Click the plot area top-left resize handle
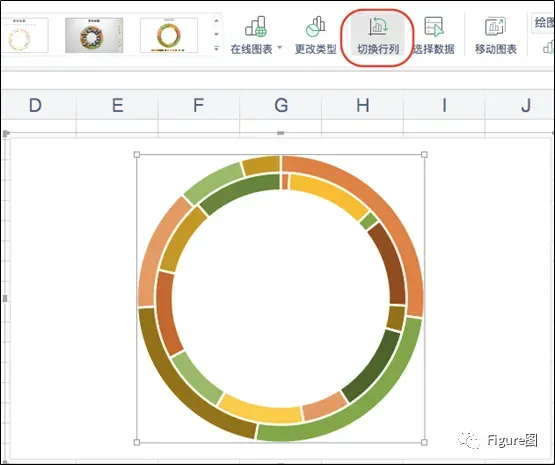The height and width of the screenshot is (465, 555). (x=137, y=155)
